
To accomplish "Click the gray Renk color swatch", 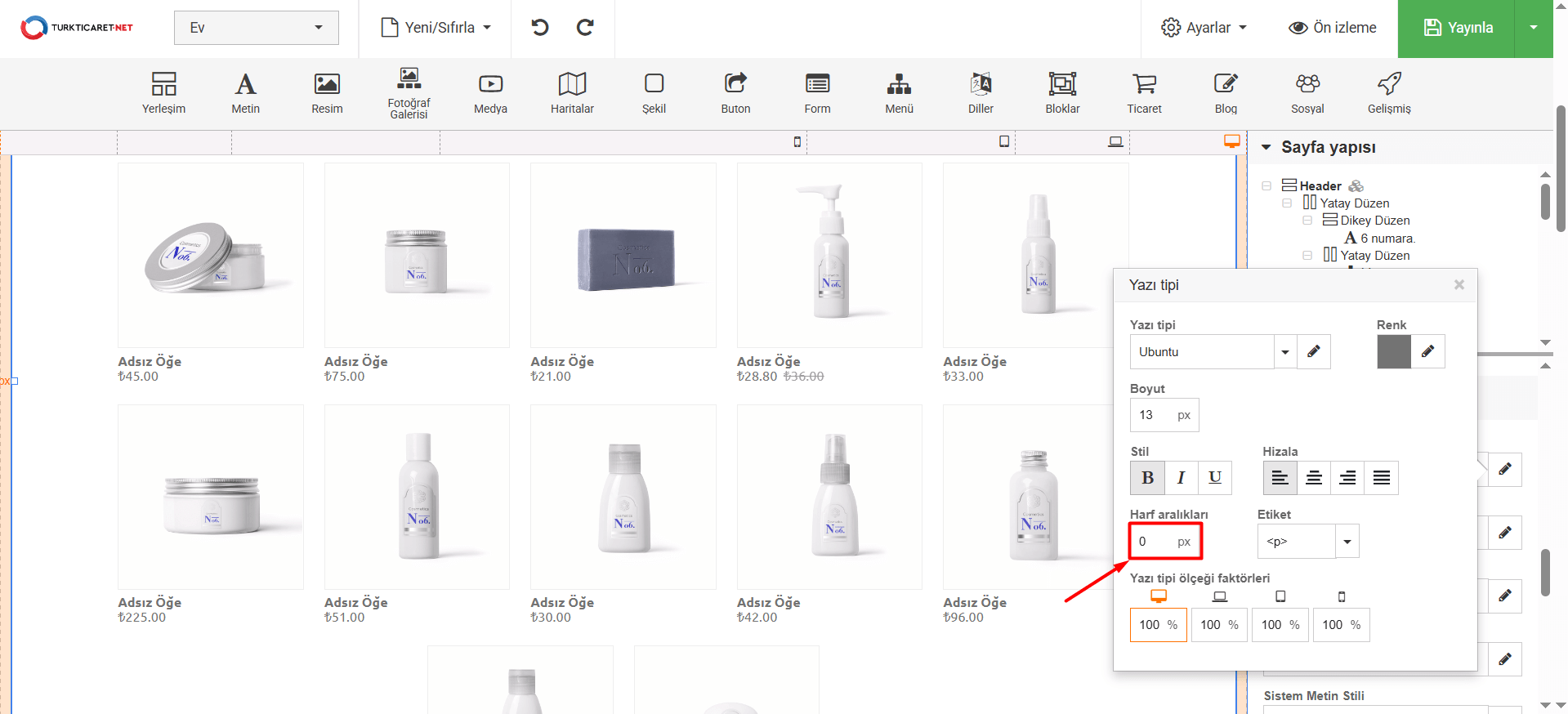I will (1393, 352).
